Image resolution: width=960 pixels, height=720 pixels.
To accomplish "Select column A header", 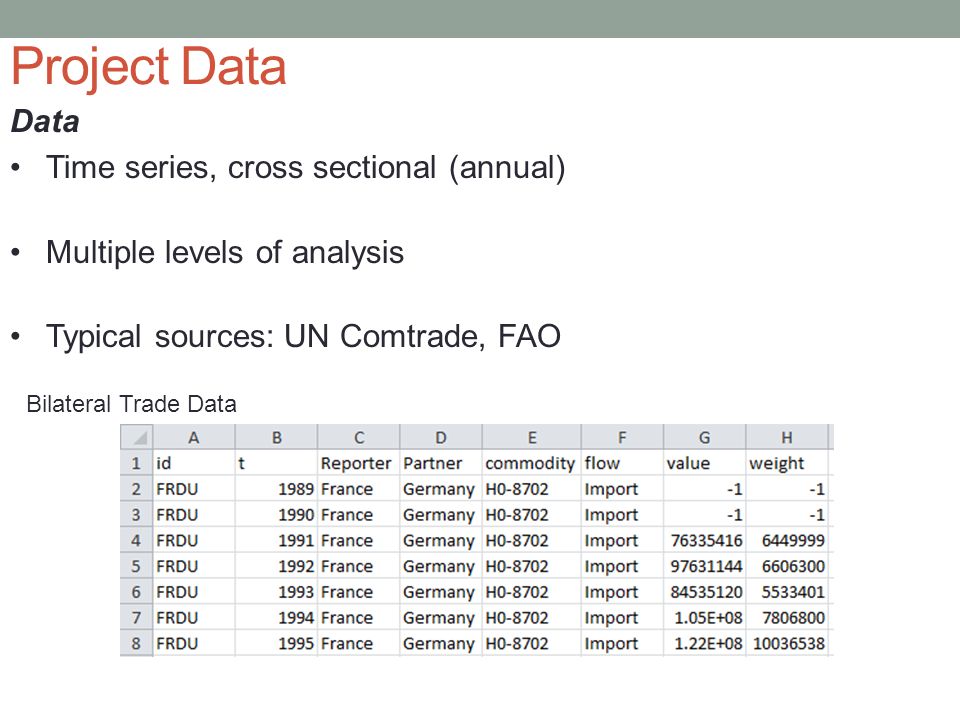I will click(193, 438).
